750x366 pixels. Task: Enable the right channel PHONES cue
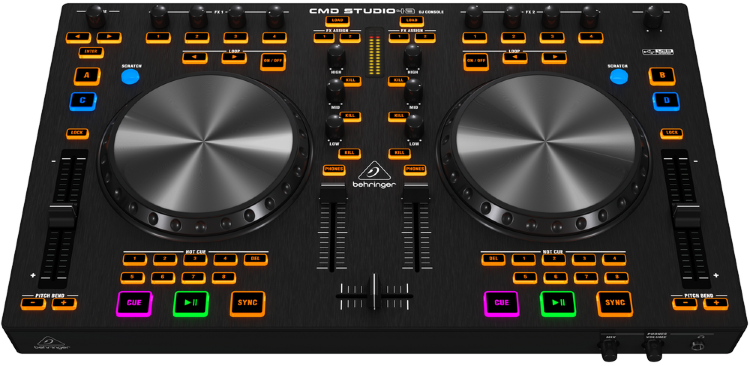point(415,170)
